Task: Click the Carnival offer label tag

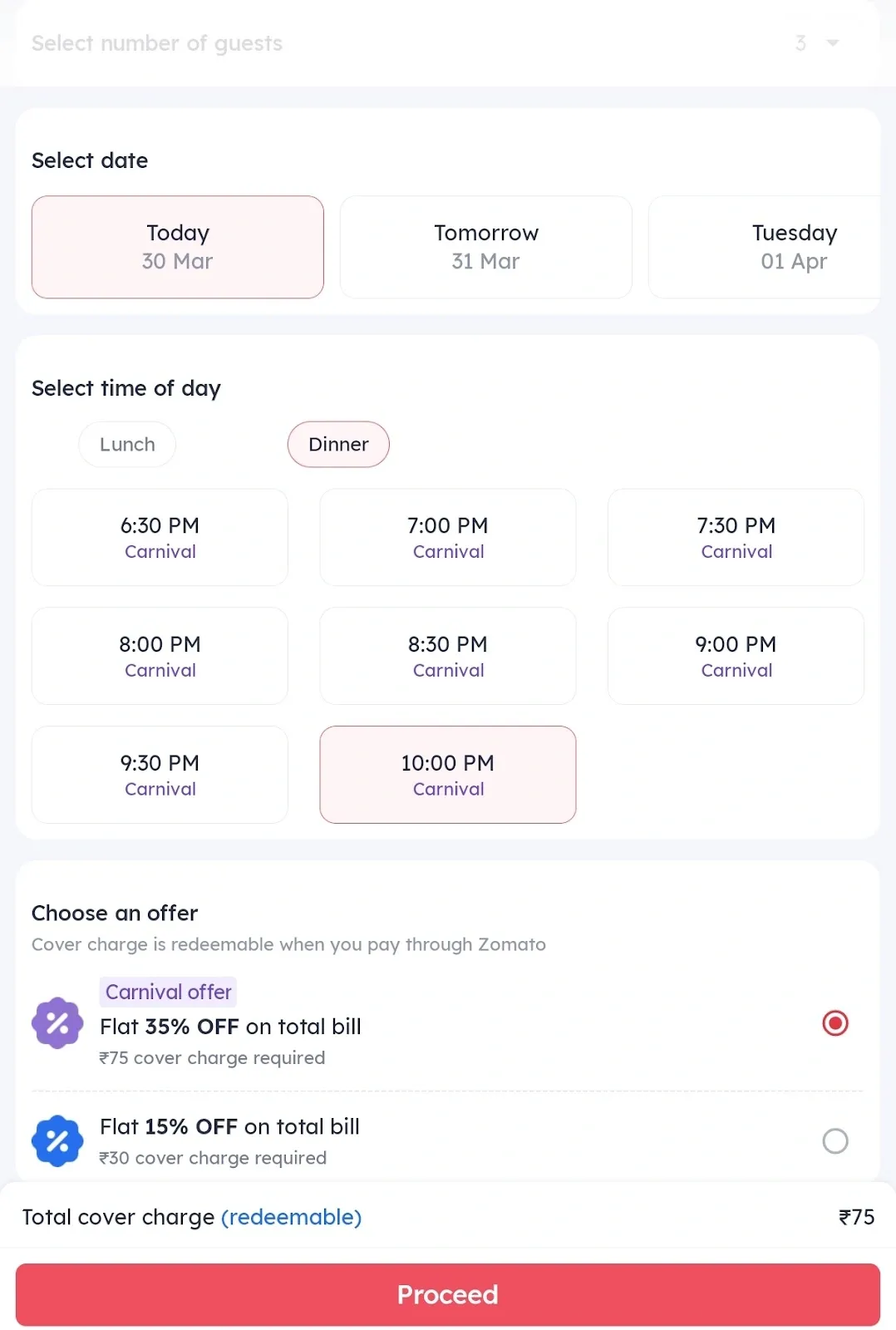Action: 167,992
